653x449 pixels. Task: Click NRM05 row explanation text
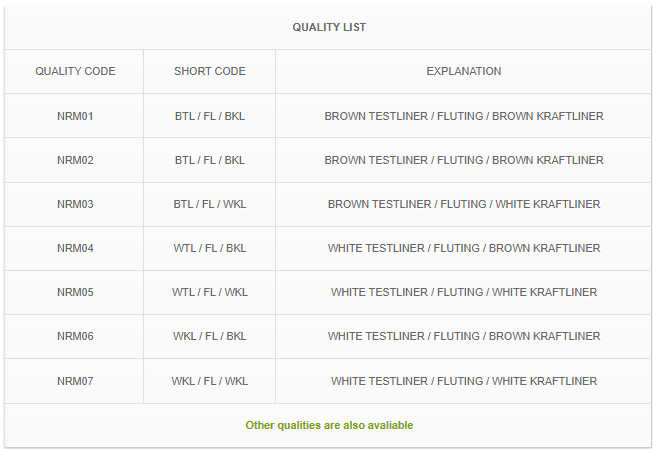(464, 292)
